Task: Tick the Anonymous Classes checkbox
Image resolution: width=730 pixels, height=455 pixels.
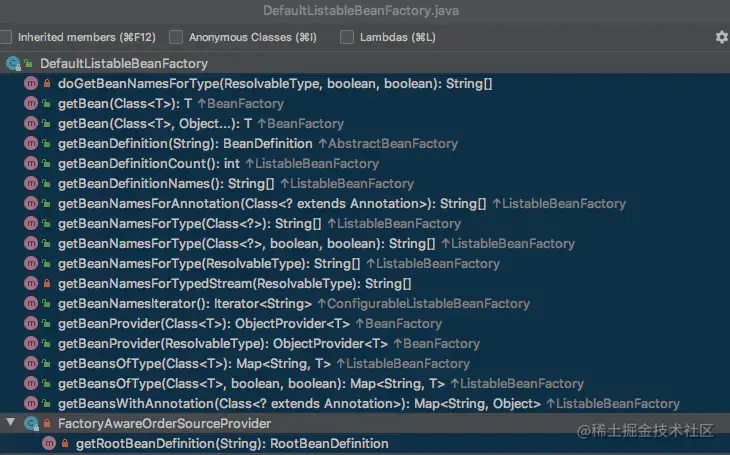Action: point(176,37)
